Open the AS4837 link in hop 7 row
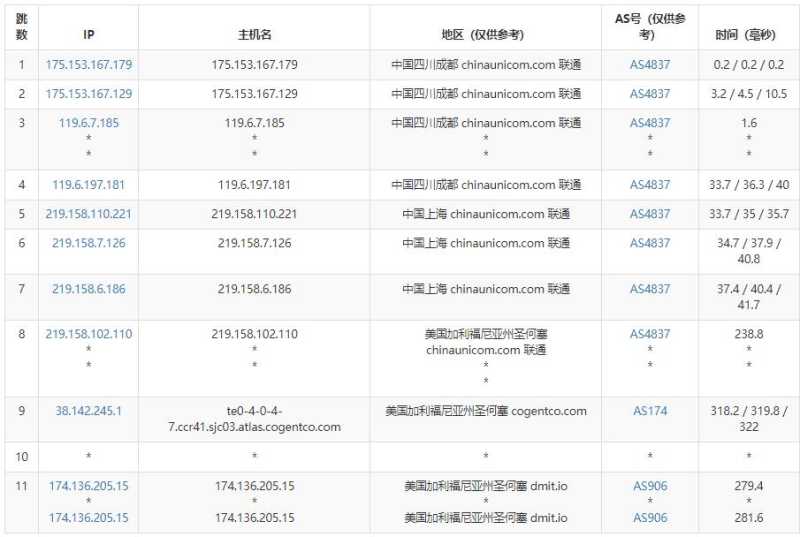800x537 pixels. tap(650, 289)
